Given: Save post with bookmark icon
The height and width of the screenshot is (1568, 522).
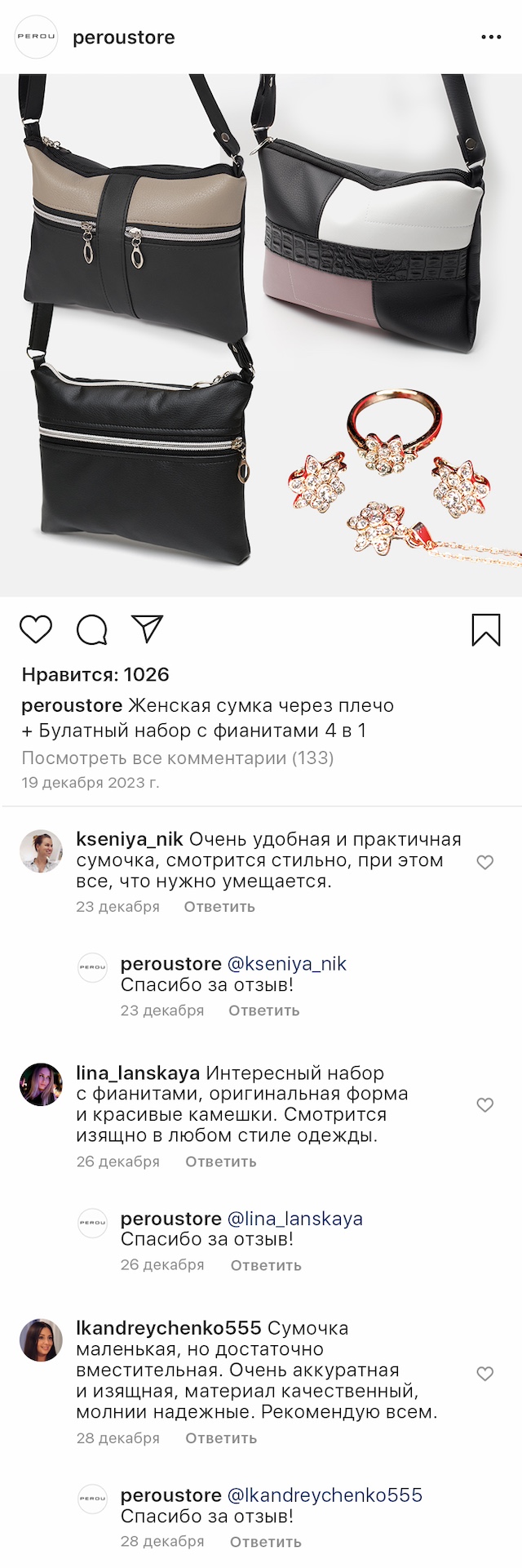Looking at the screenshot, I should click(x=486, y=630).
